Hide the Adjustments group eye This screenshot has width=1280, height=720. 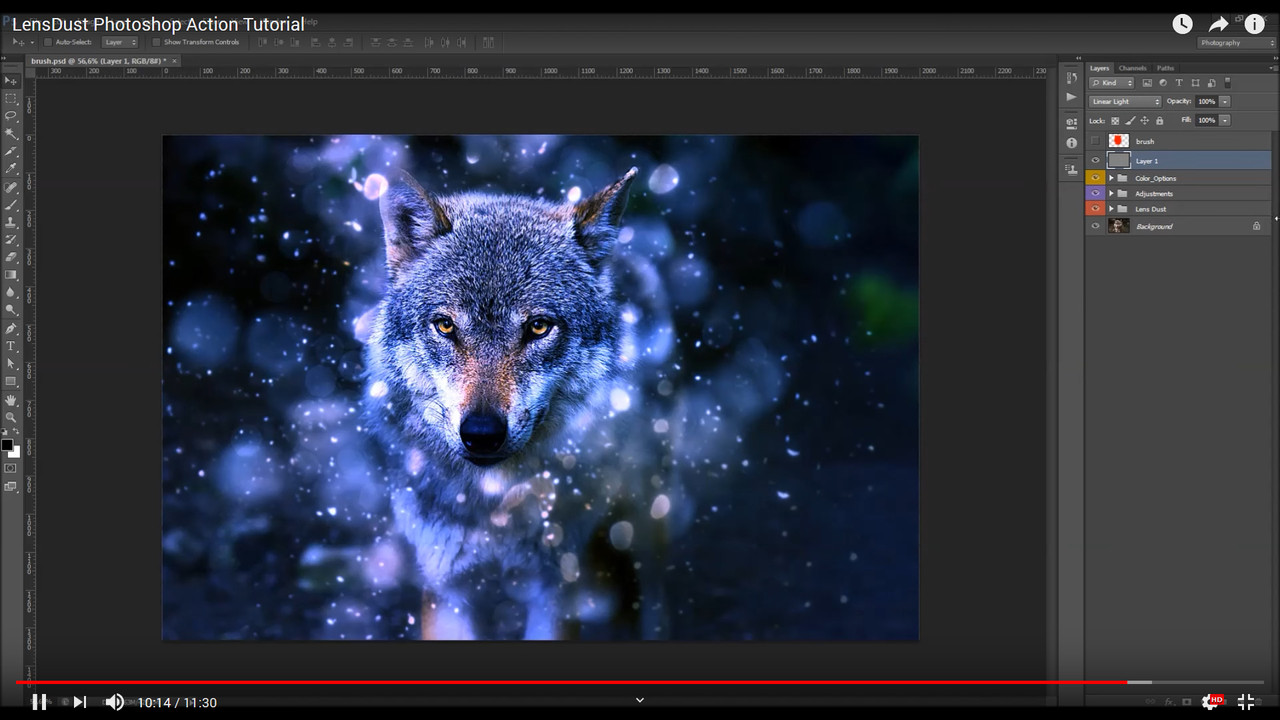point(1095,193)
